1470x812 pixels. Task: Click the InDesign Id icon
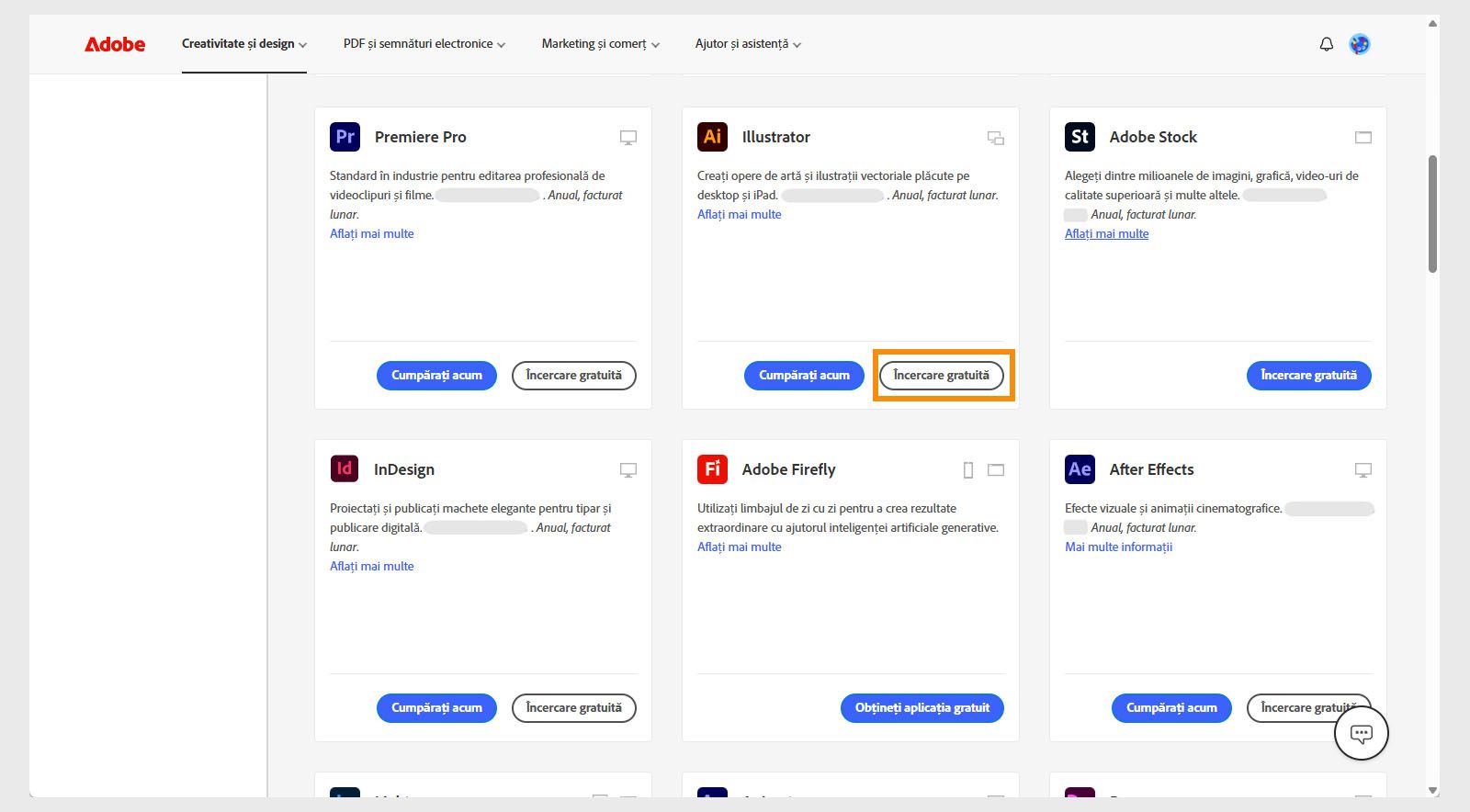[345, 468]
